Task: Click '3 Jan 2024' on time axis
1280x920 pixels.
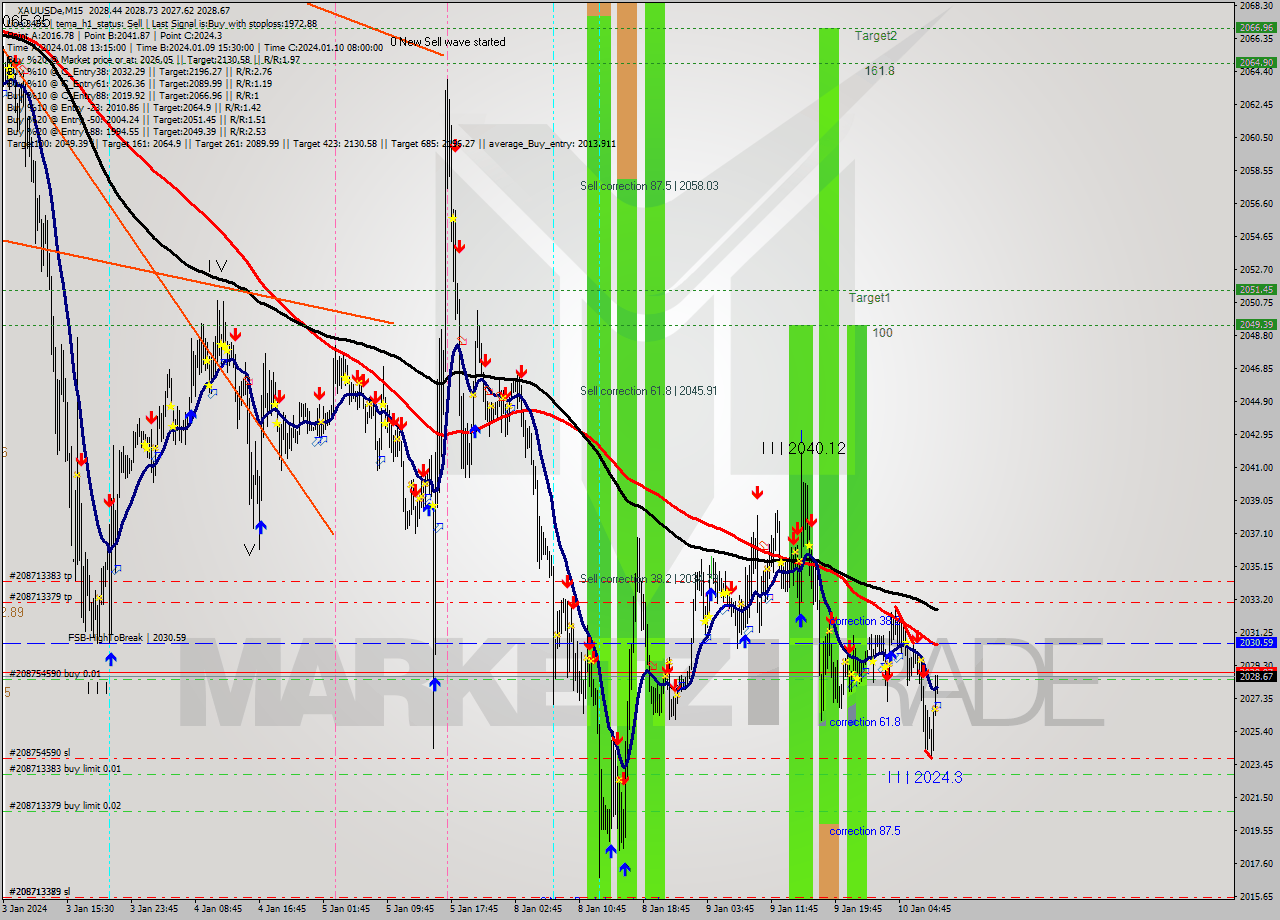Action: [x=26, y=909]
